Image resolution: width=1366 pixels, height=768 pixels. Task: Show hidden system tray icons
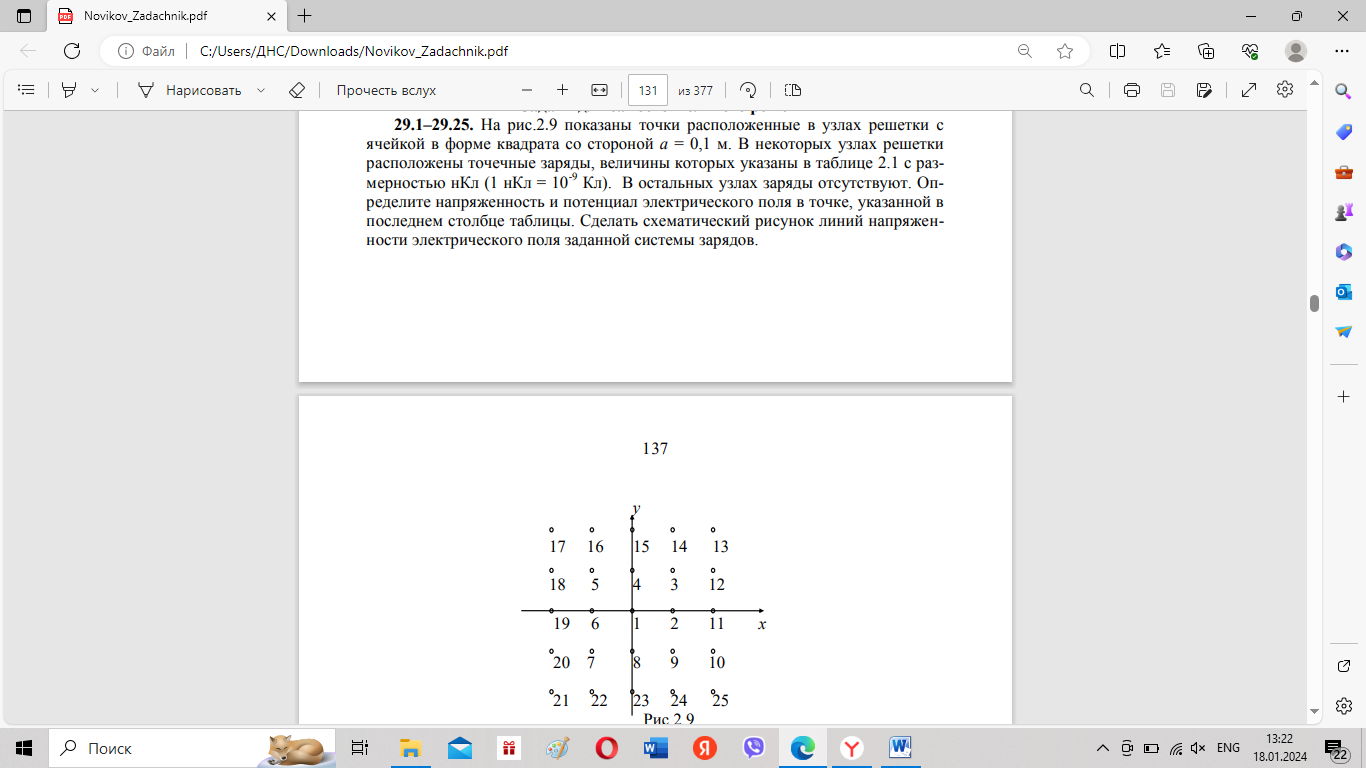pyautogui.click(x=1103, y=748)
